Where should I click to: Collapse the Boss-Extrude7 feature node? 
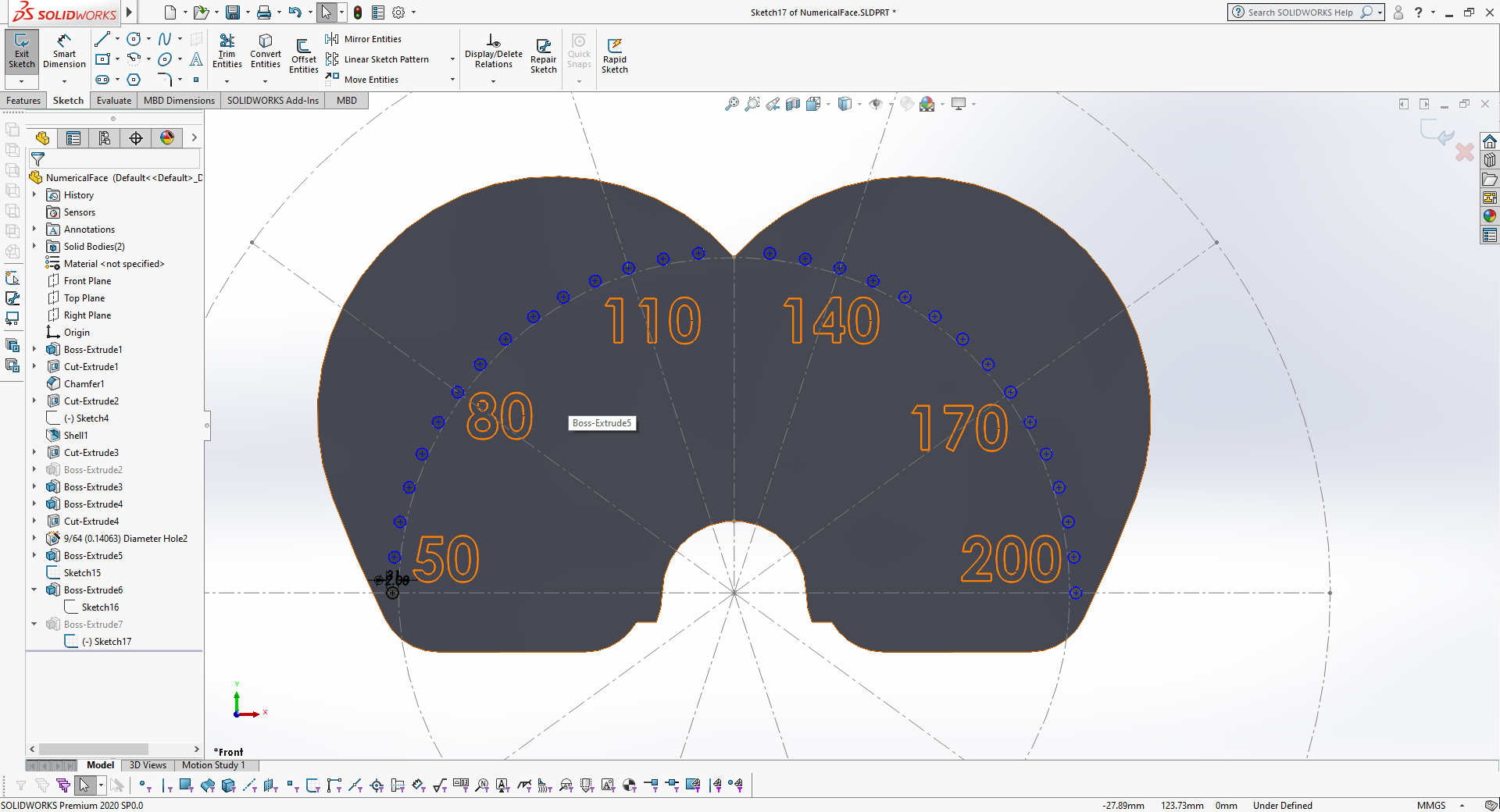34,625
